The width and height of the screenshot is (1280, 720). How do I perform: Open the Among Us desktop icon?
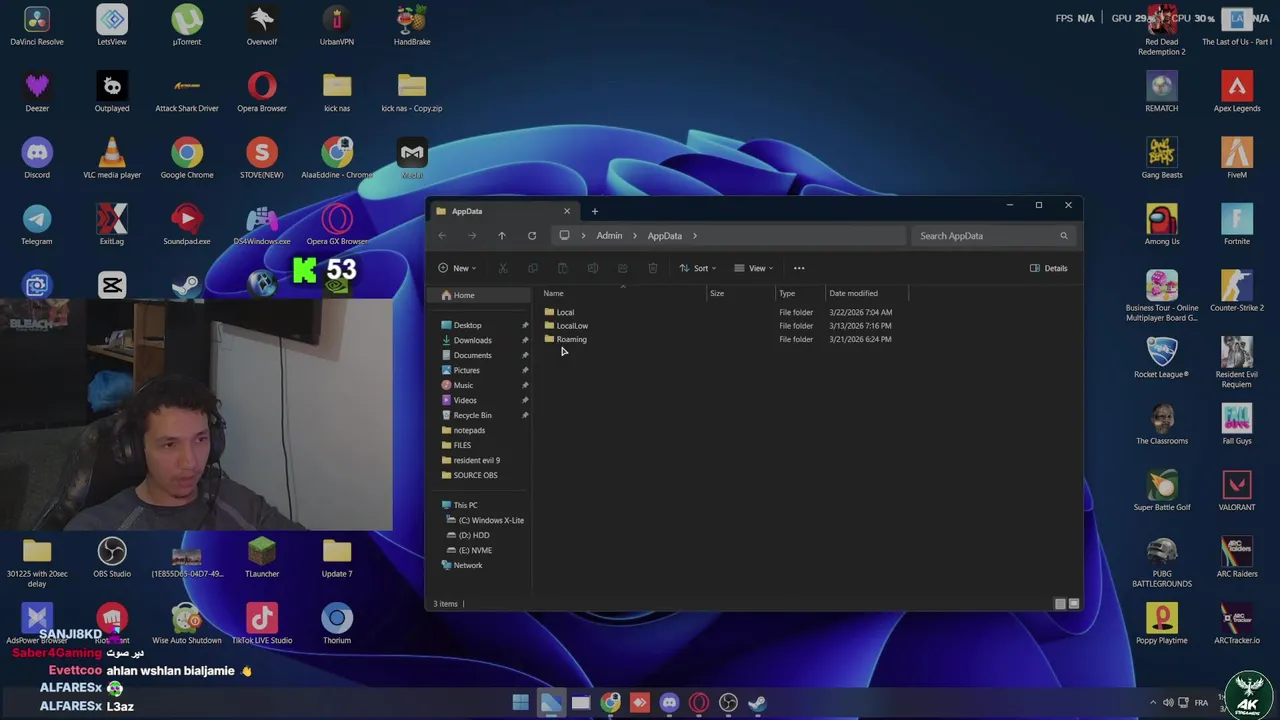point(1162,225)
